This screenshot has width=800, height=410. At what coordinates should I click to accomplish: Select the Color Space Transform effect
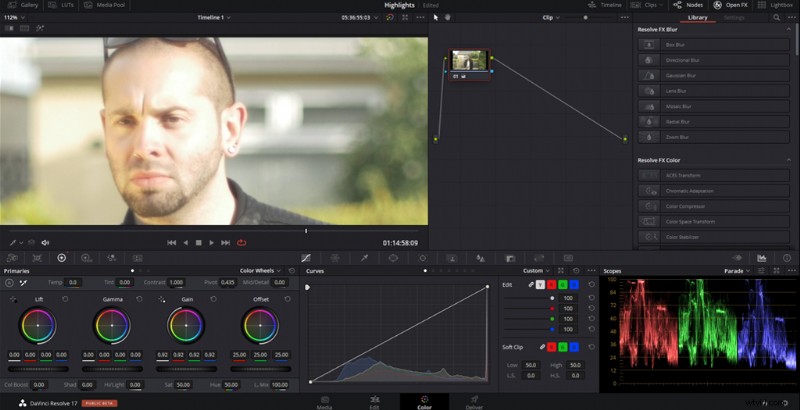click(714, 222)
